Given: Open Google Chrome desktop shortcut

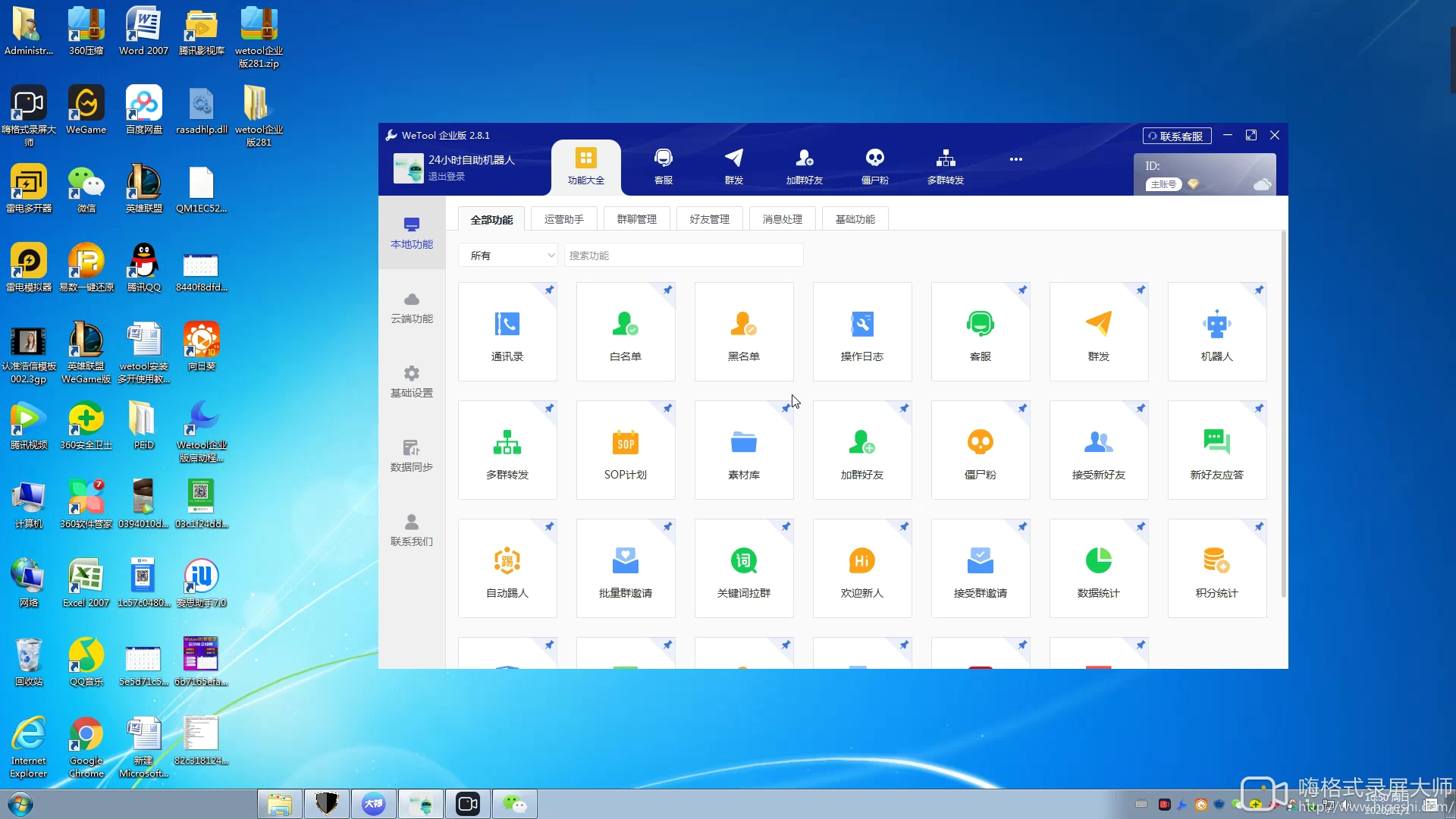Looking at the screenshot, I should pyautogui.click(x=86, y=748).
